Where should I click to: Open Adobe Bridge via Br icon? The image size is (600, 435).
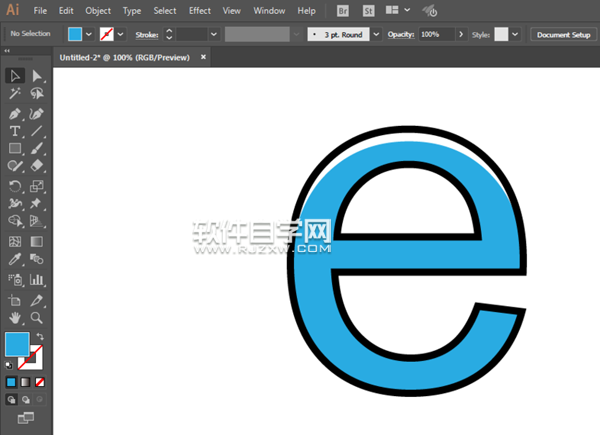[x=343, y=11]
